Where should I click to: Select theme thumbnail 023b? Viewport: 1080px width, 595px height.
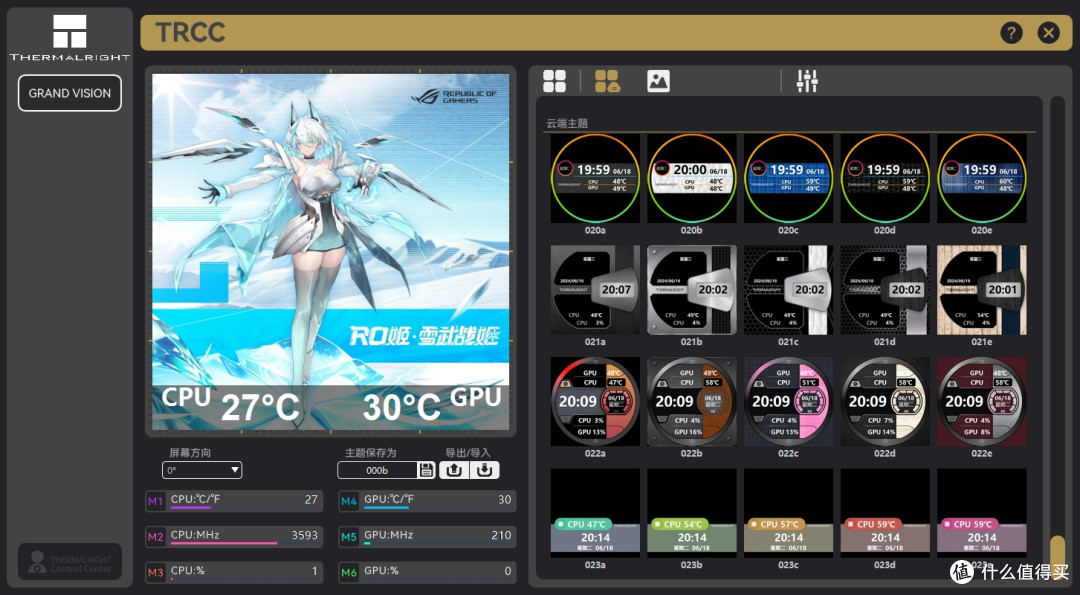pos(692,513)
